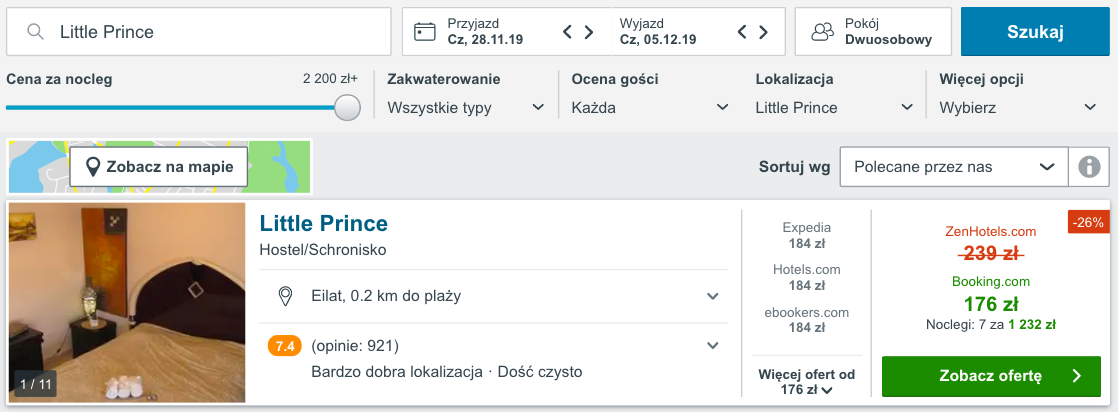Expand the reviews rating details

(712, 346)
